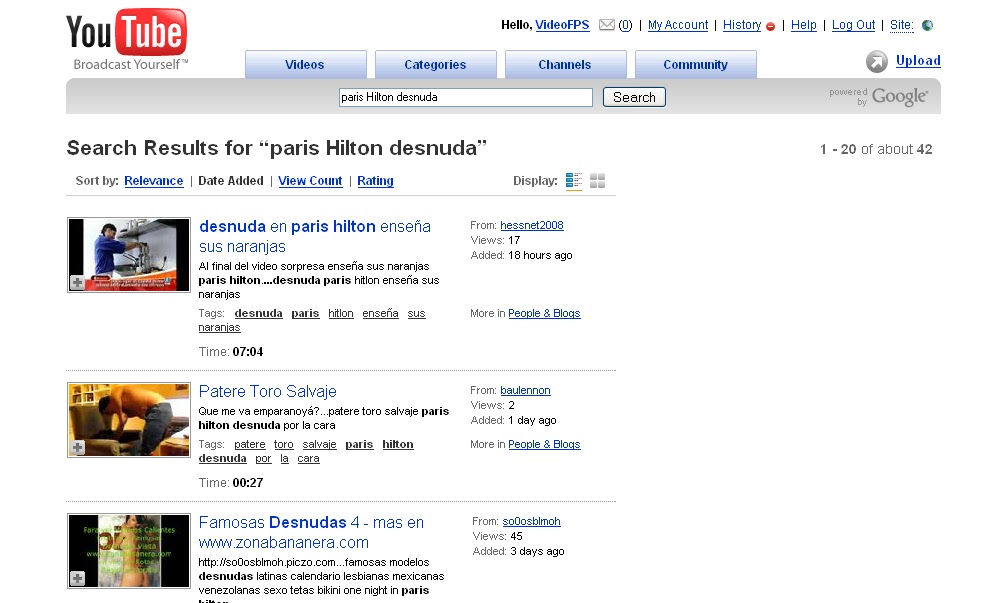This screenshot has height=603, width=995.
Task: Visit uploader hessnet2008
Action: (x=532, y=225)
